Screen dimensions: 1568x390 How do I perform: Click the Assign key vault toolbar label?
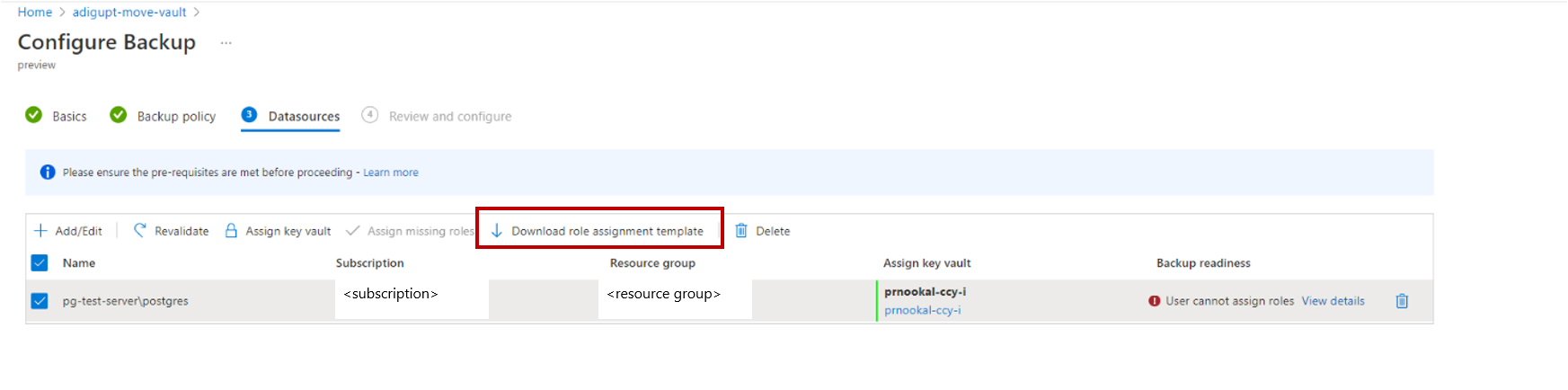pos(288,231)
